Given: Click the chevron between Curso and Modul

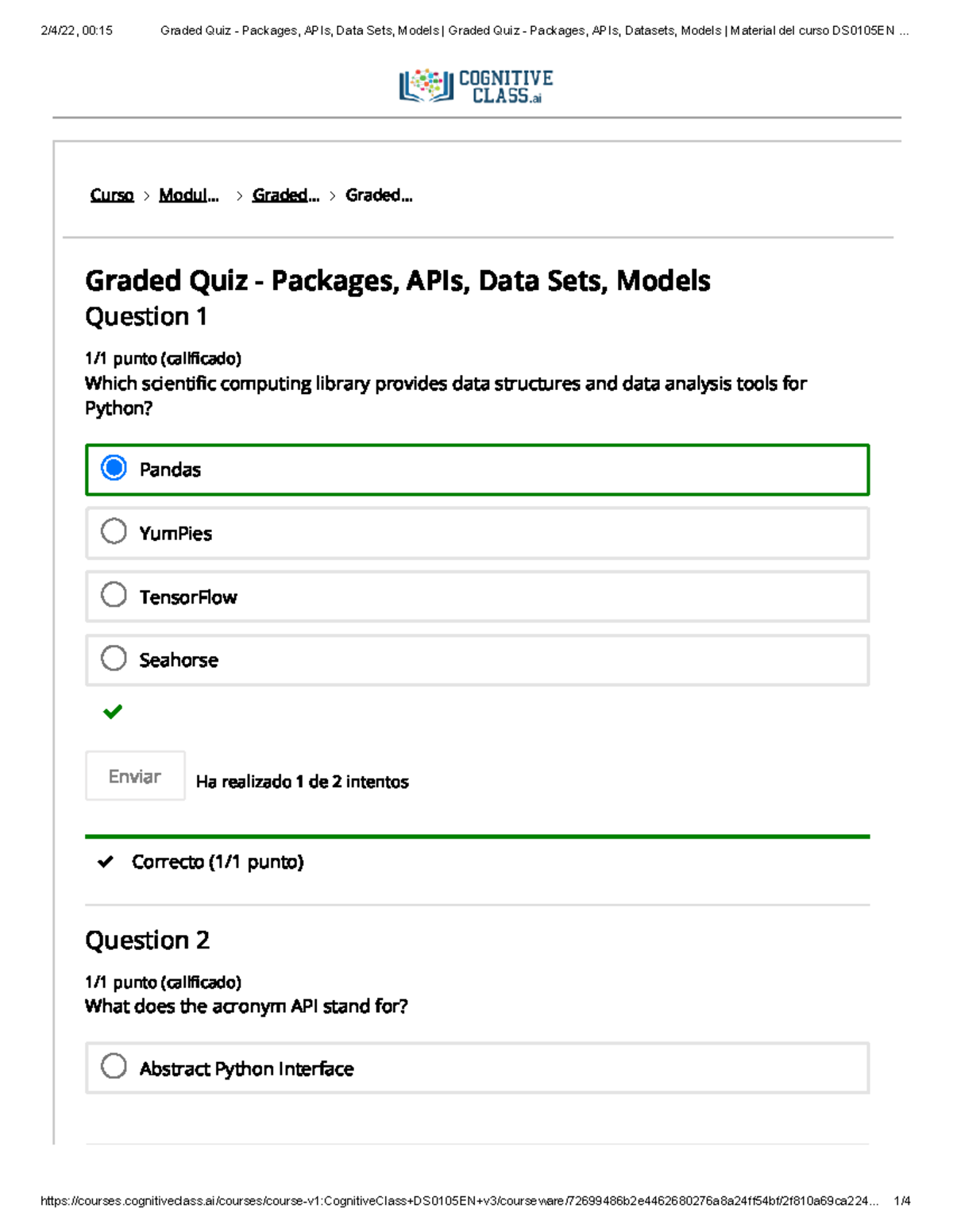Looking at the screenshot, I should 145,195.
